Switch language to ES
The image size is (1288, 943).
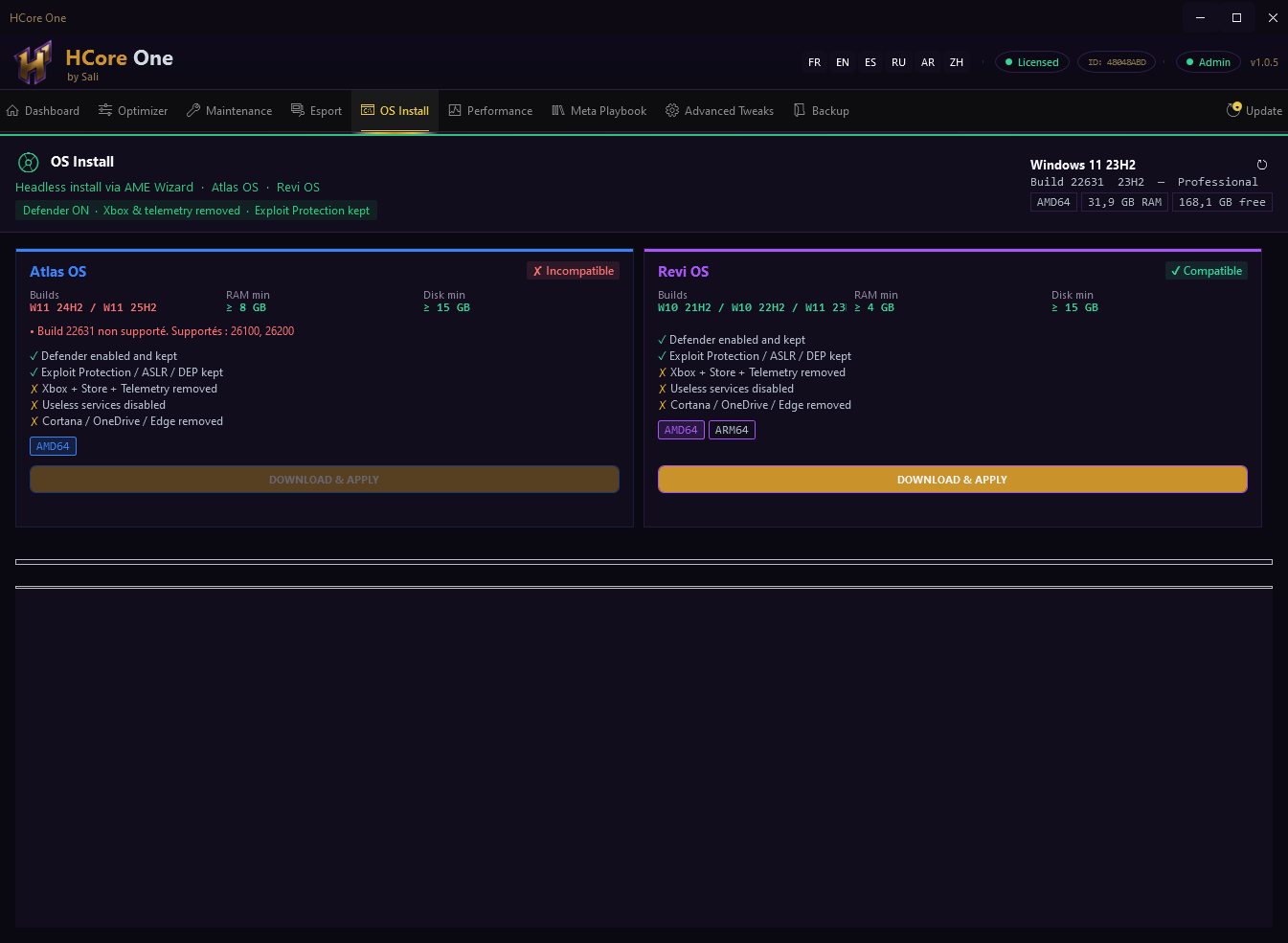[870, 62]
